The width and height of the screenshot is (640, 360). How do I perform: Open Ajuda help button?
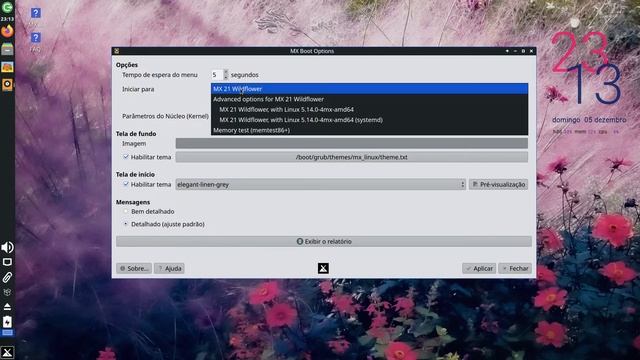[x=169, y=268]
